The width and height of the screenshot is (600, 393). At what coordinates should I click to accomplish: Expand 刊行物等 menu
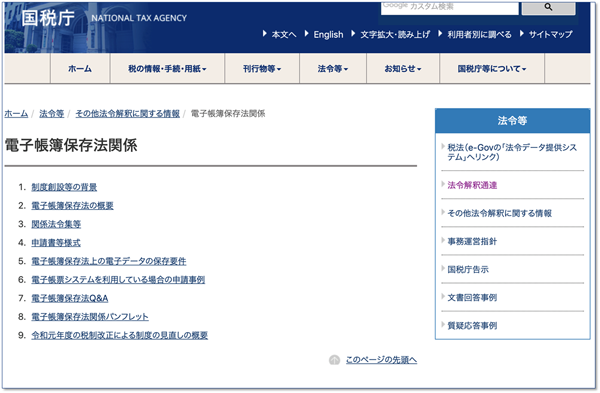(x=262, y=69)
